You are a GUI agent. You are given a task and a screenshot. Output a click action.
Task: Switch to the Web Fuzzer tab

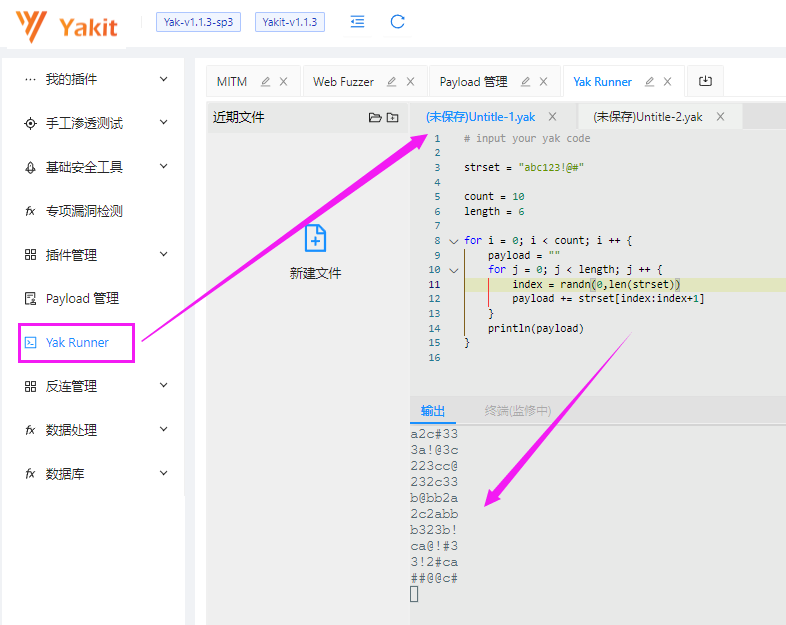tap(343, 82)
